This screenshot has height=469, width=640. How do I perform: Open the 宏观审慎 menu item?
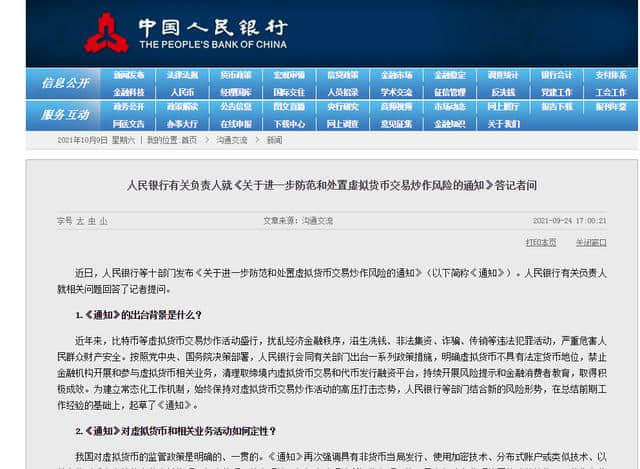click(289, 75)
